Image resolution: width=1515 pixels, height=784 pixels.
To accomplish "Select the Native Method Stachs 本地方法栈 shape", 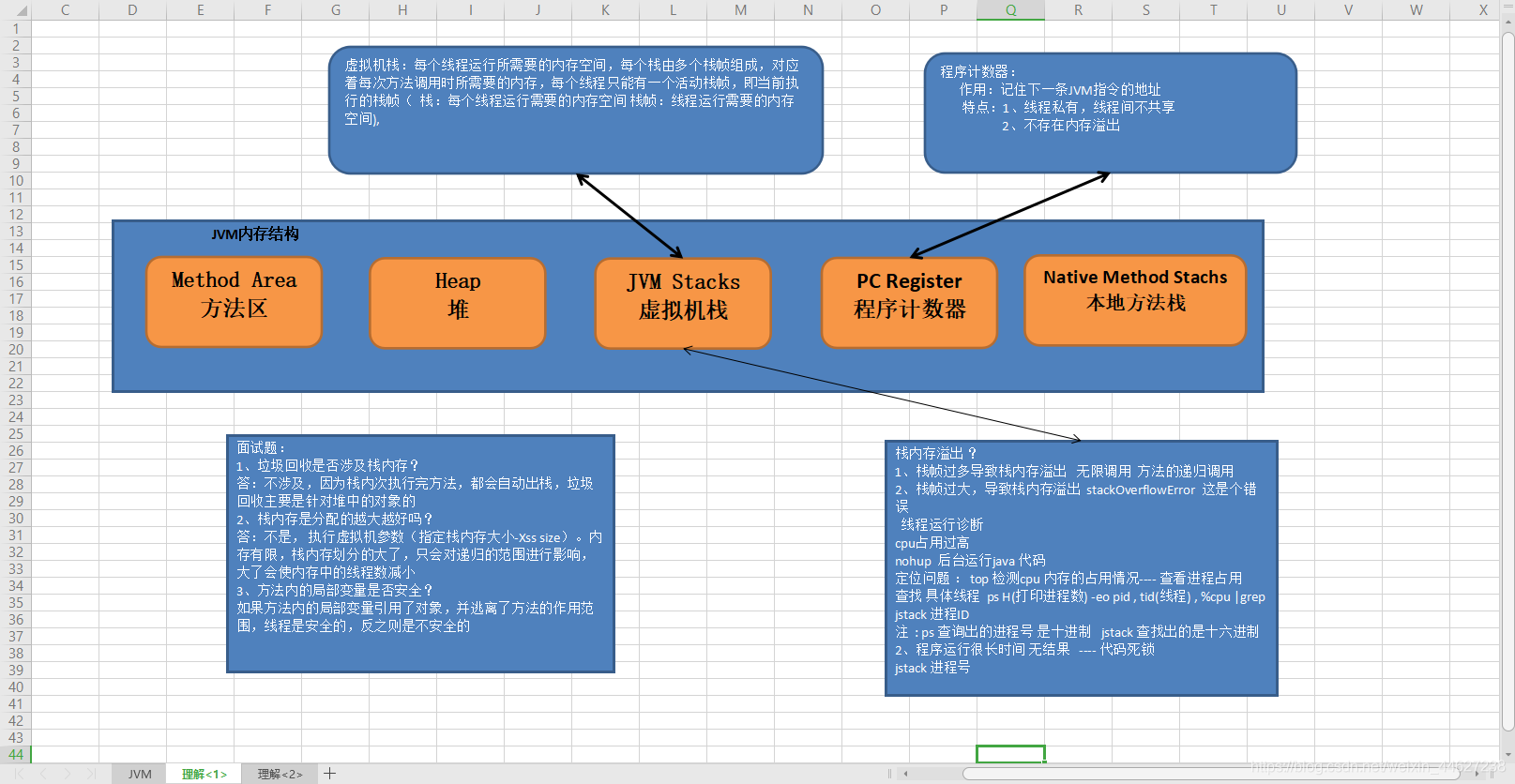I will 1135,301.
